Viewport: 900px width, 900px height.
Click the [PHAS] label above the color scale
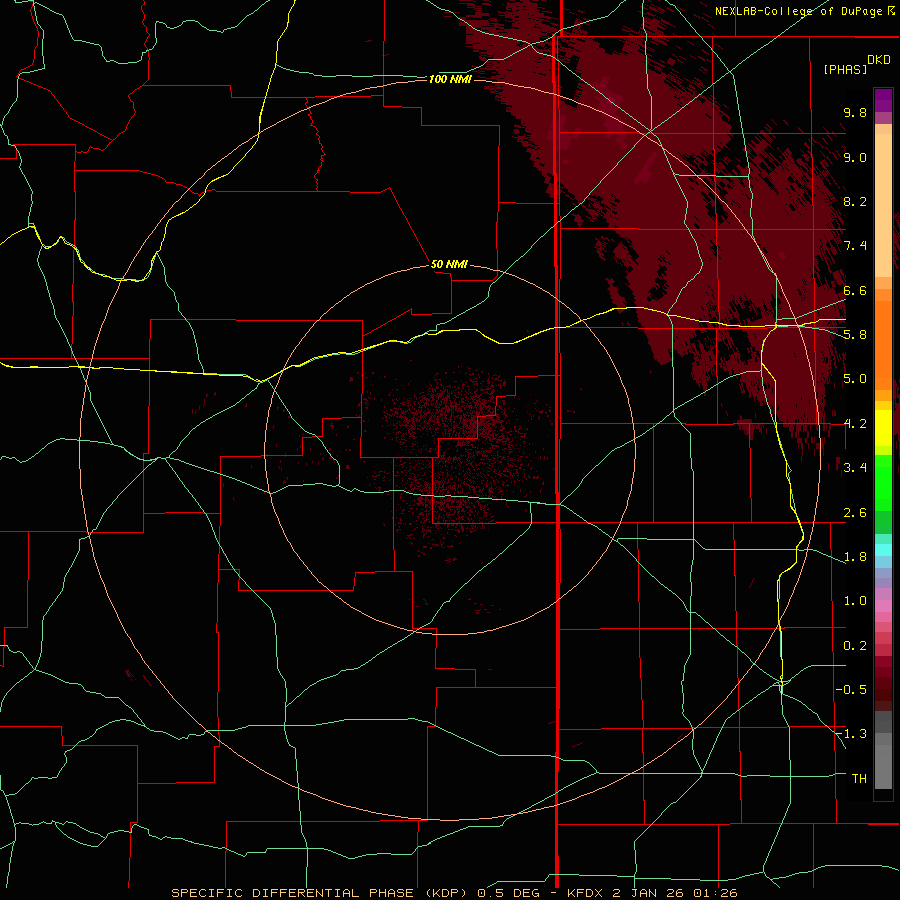[845, 69]
